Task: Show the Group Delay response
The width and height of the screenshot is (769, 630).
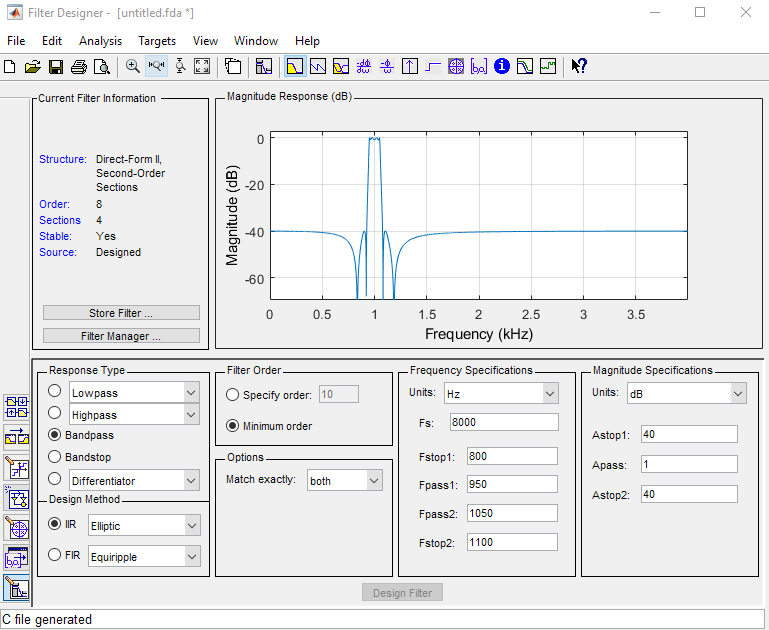Action: (363, 66)
